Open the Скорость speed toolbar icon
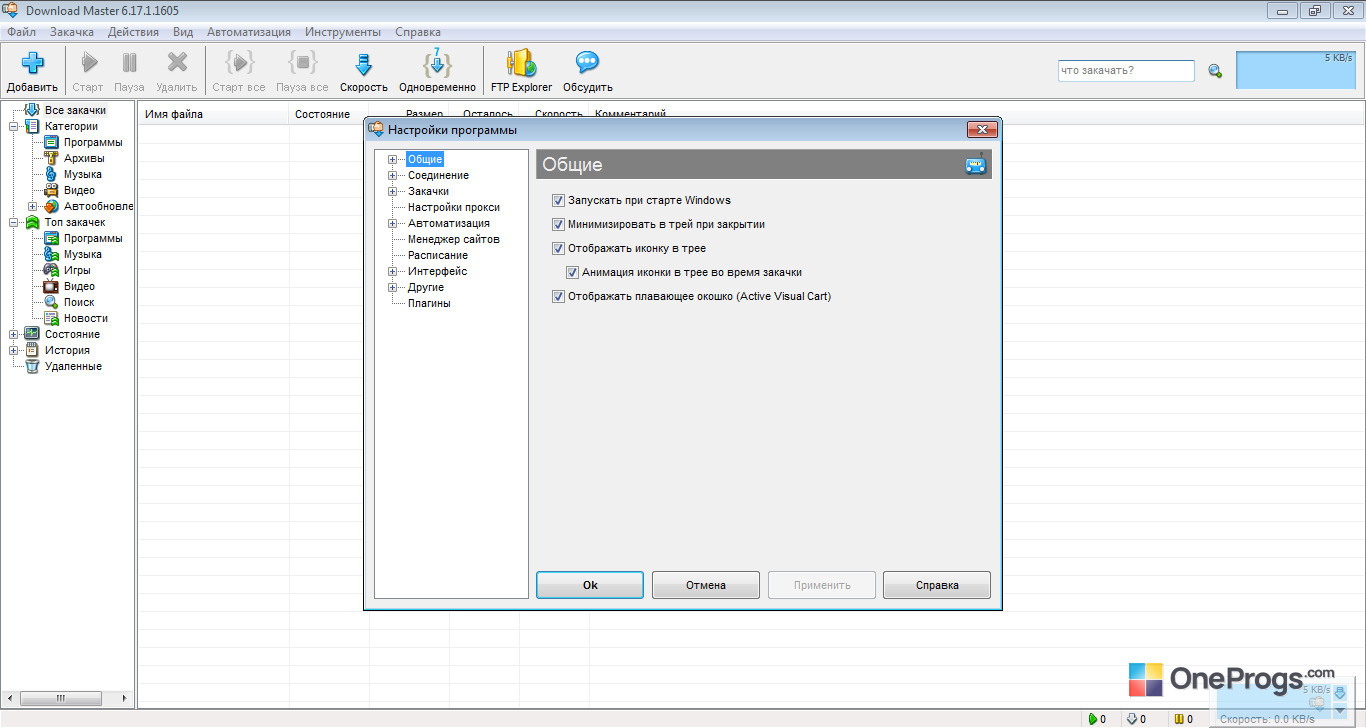1366x728 pixels. (364, 64)
